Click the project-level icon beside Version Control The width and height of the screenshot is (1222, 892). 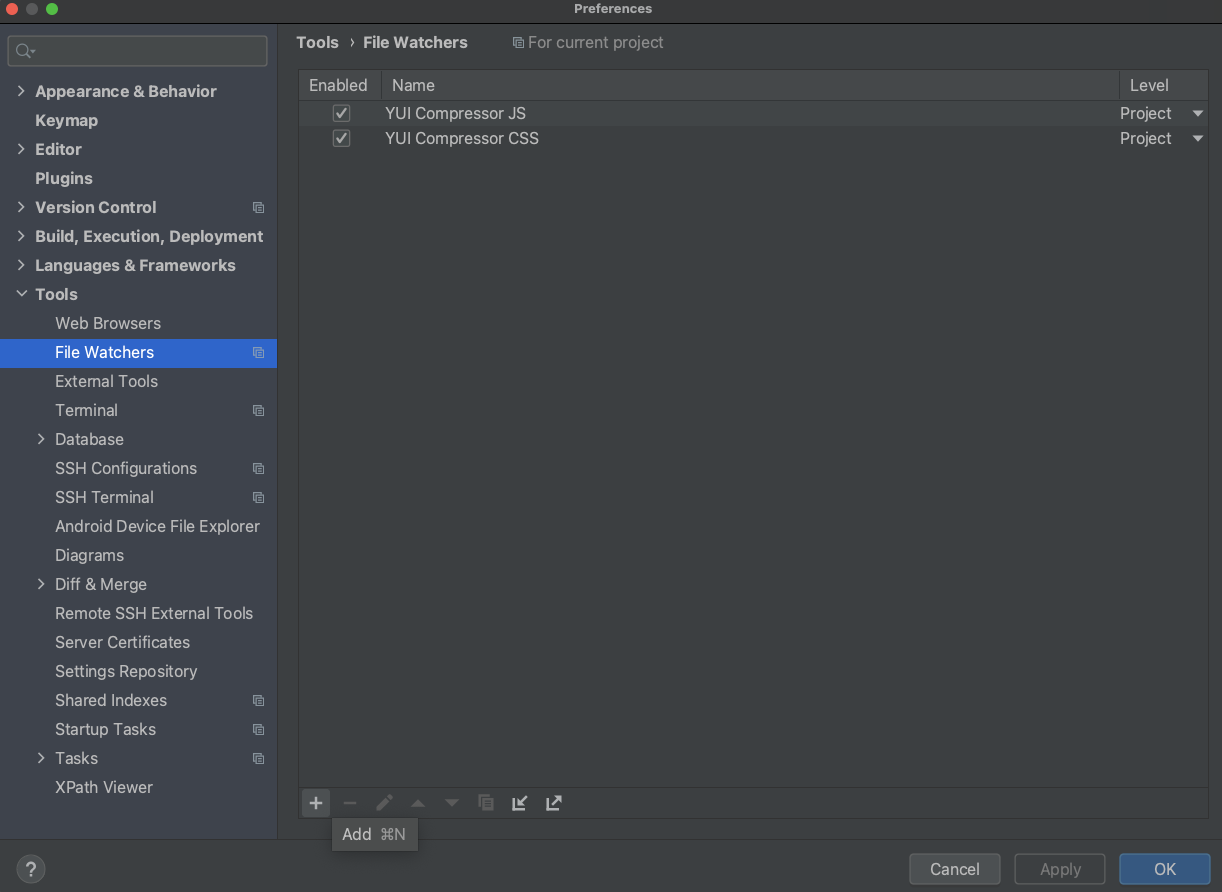[259, 208]
